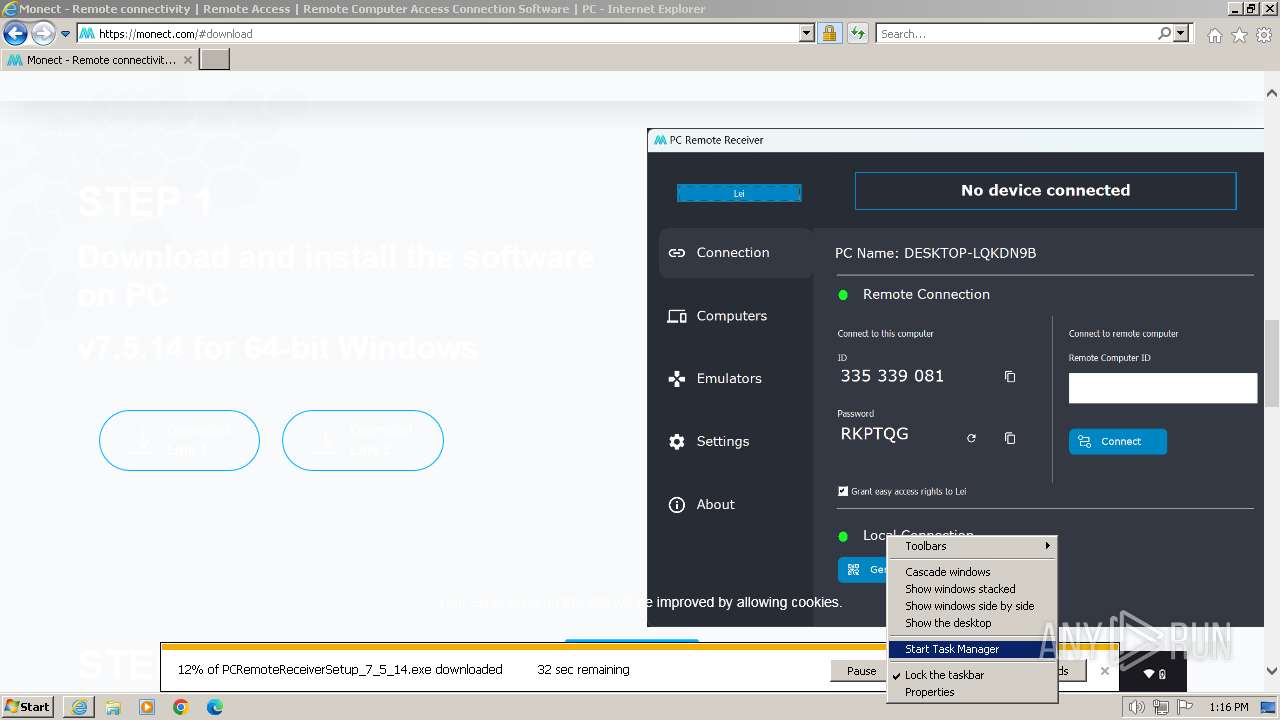1280x720 pixels.
Task: Open a new tab button
Action: pyautogui.click(x=215, y=60)
